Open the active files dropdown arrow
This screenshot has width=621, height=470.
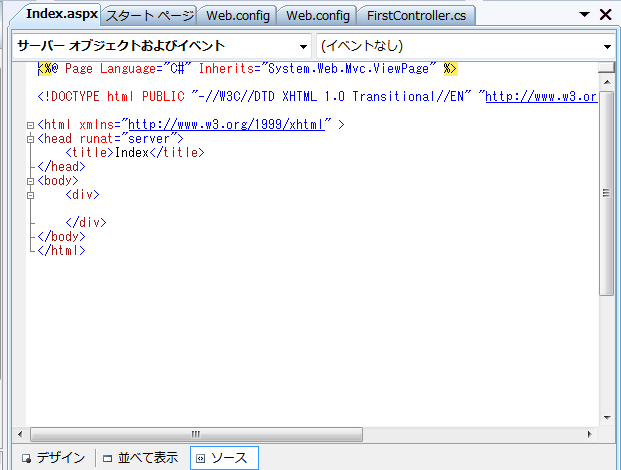(x=584, y=15)
